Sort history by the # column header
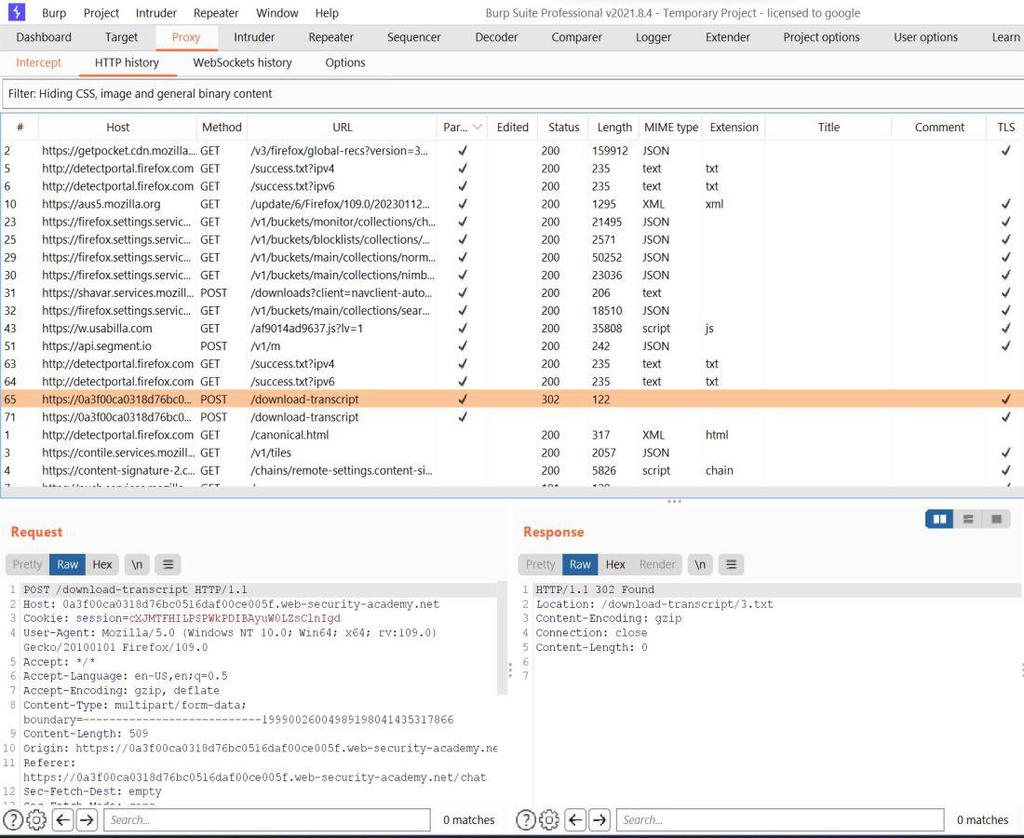Image resolution: width=1024 pixels, height=838 pixels. (x=20, y=127)
